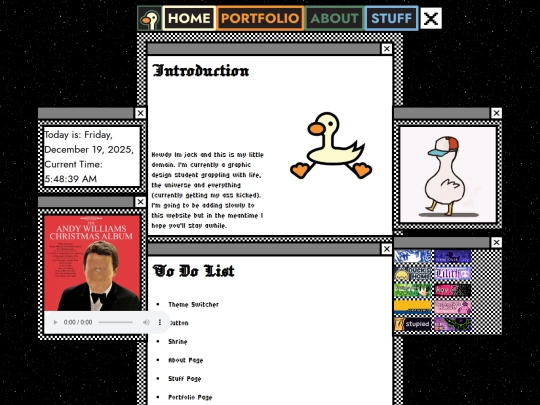Viewport: 540px width, 405px height.
Task: Click the sitting duck illustration
Action: [331, 146]
